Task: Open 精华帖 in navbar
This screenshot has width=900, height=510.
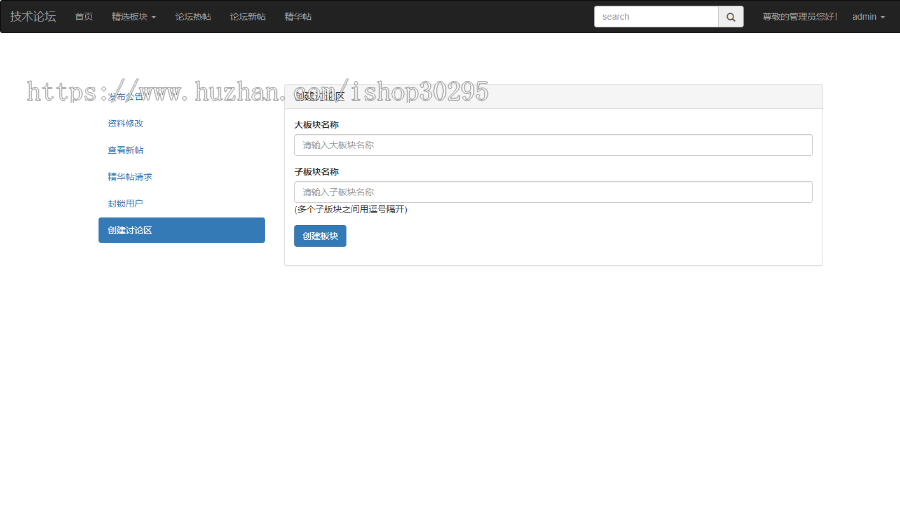Action: 298,17
